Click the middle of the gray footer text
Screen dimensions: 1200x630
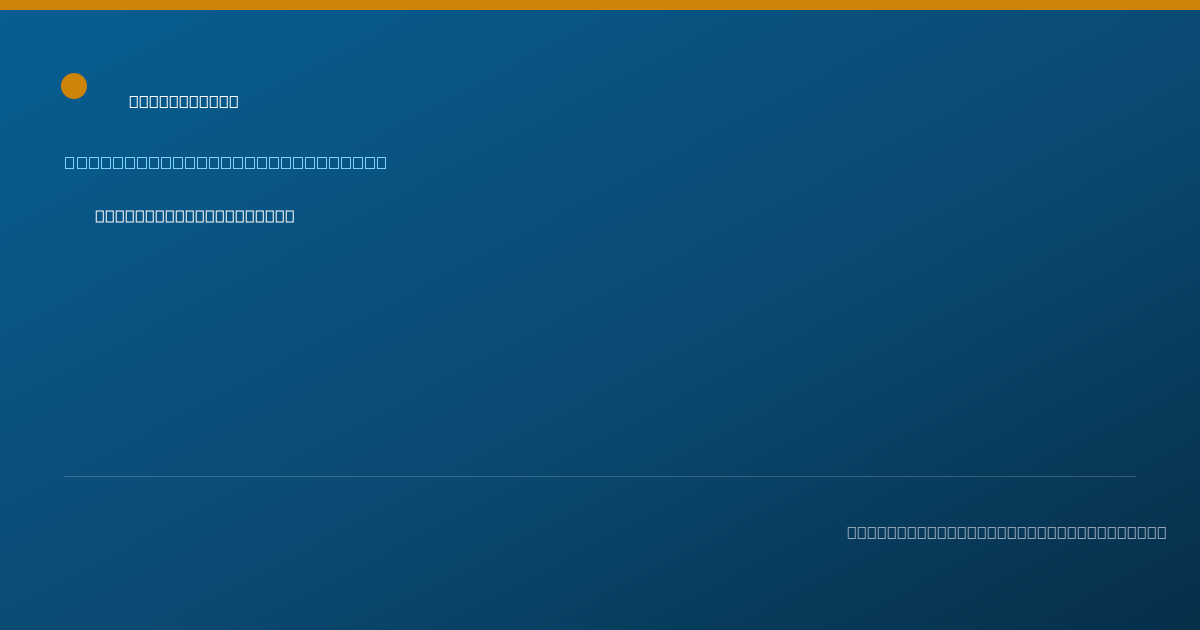(x=1007, y=532)
